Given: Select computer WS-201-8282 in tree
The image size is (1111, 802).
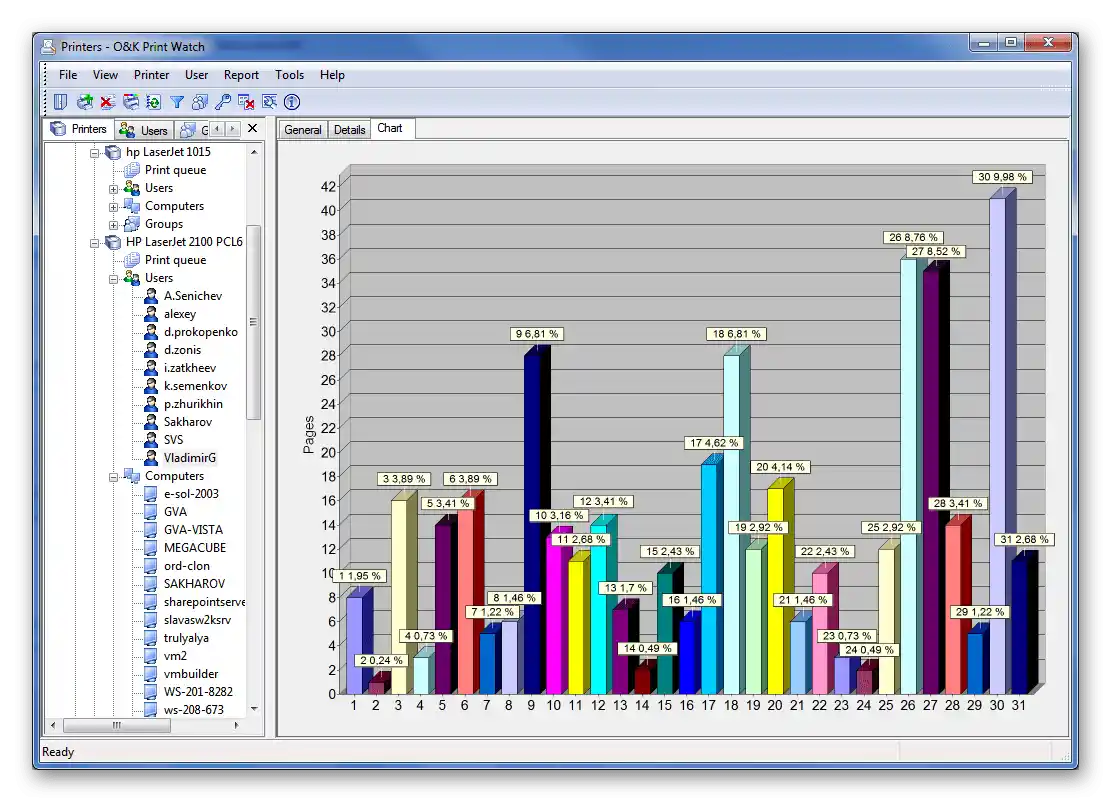Looking at the screenshot, I should (198, 691).
